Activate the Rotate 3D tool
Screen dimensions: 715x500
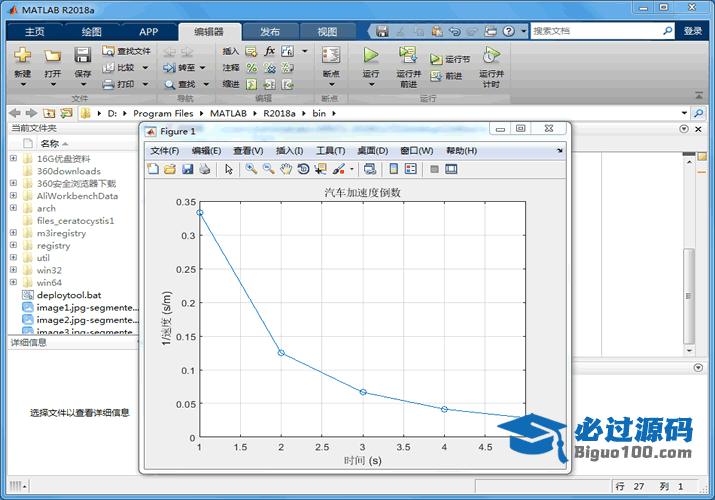303,169
